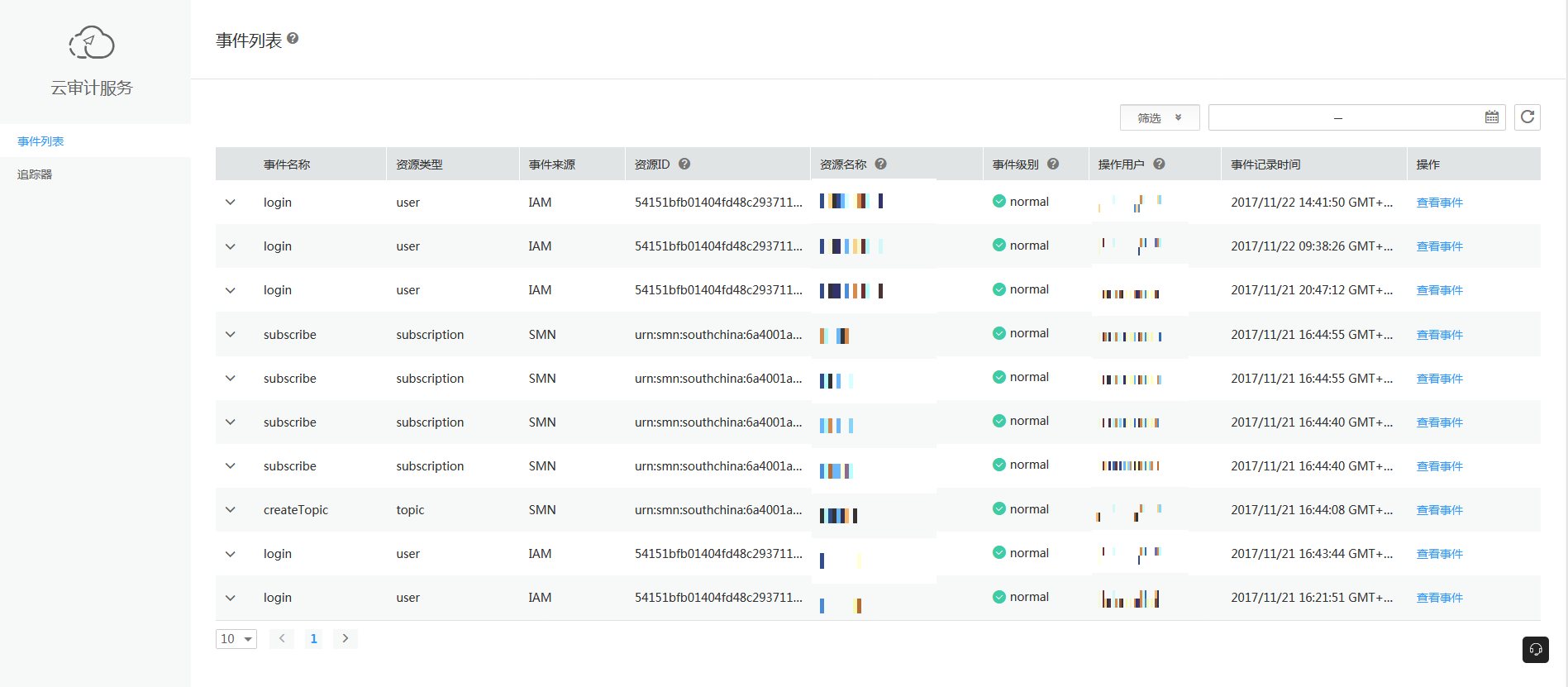The width and height of the screenshot is (1568, 687).
Task: Click the 云审计服务 cloud logo icon
Action: click(x=92, y=42)
